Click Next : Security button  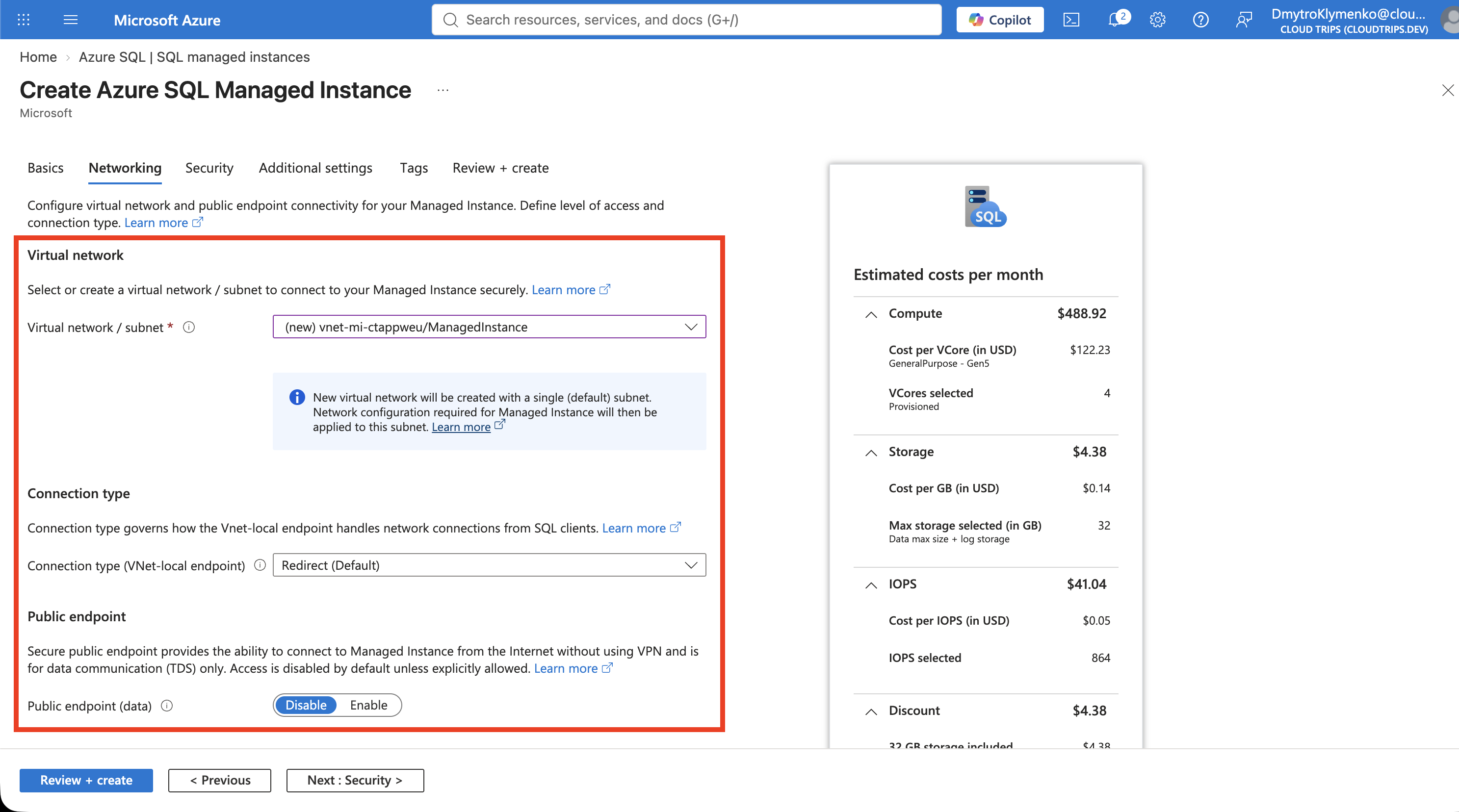point(355,780)
